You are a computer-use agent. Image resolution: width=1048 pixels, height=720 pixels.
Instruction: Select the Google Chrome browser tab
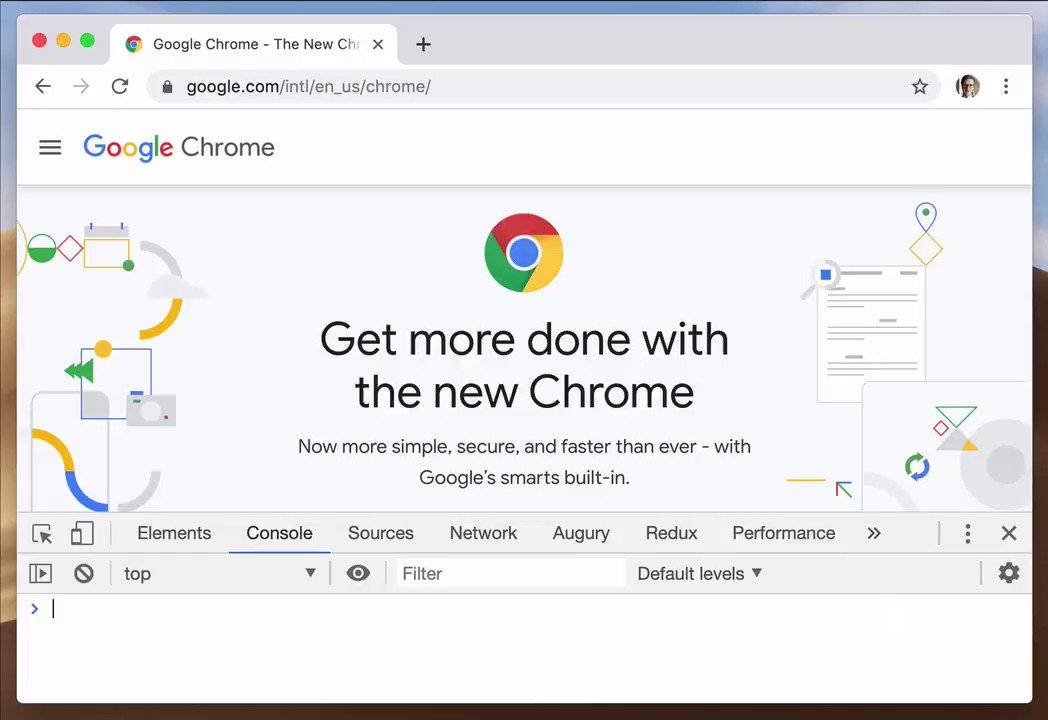coord(254,45)
